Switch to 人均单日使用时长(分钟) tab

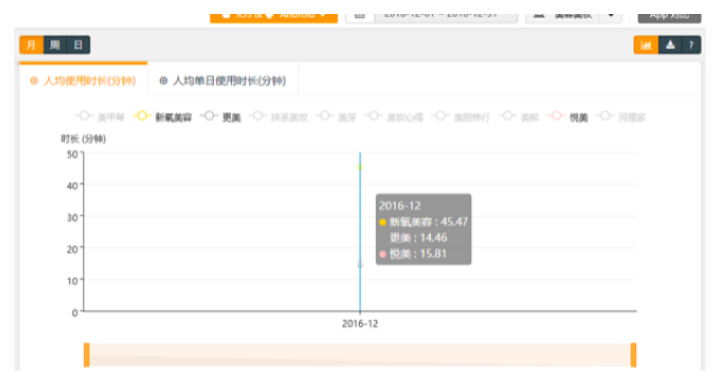223,81
